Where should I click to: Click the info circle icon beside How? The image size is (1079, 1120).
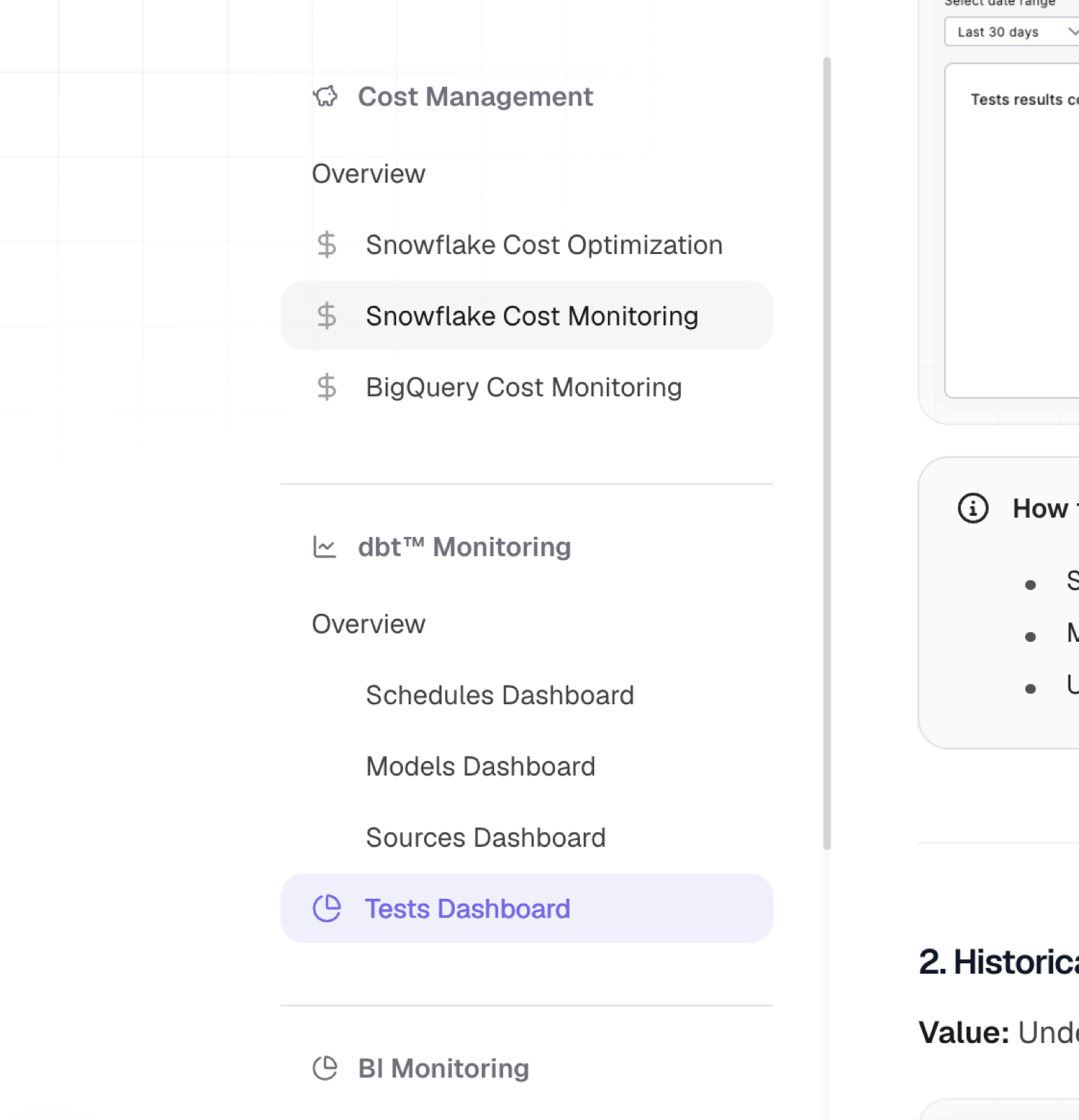point(973,508)
